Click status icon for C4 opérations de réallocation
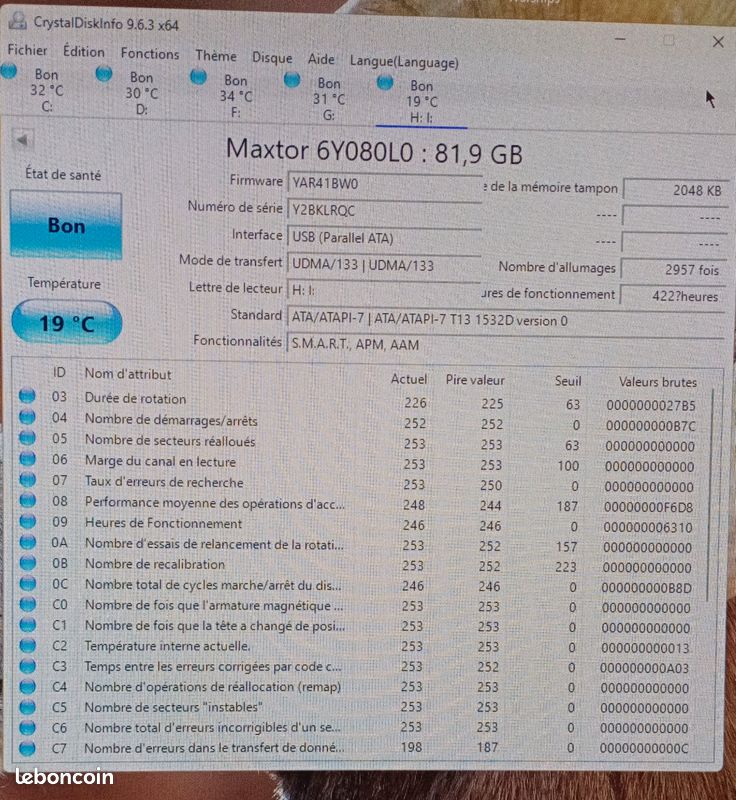 click(x=28, y=687)
